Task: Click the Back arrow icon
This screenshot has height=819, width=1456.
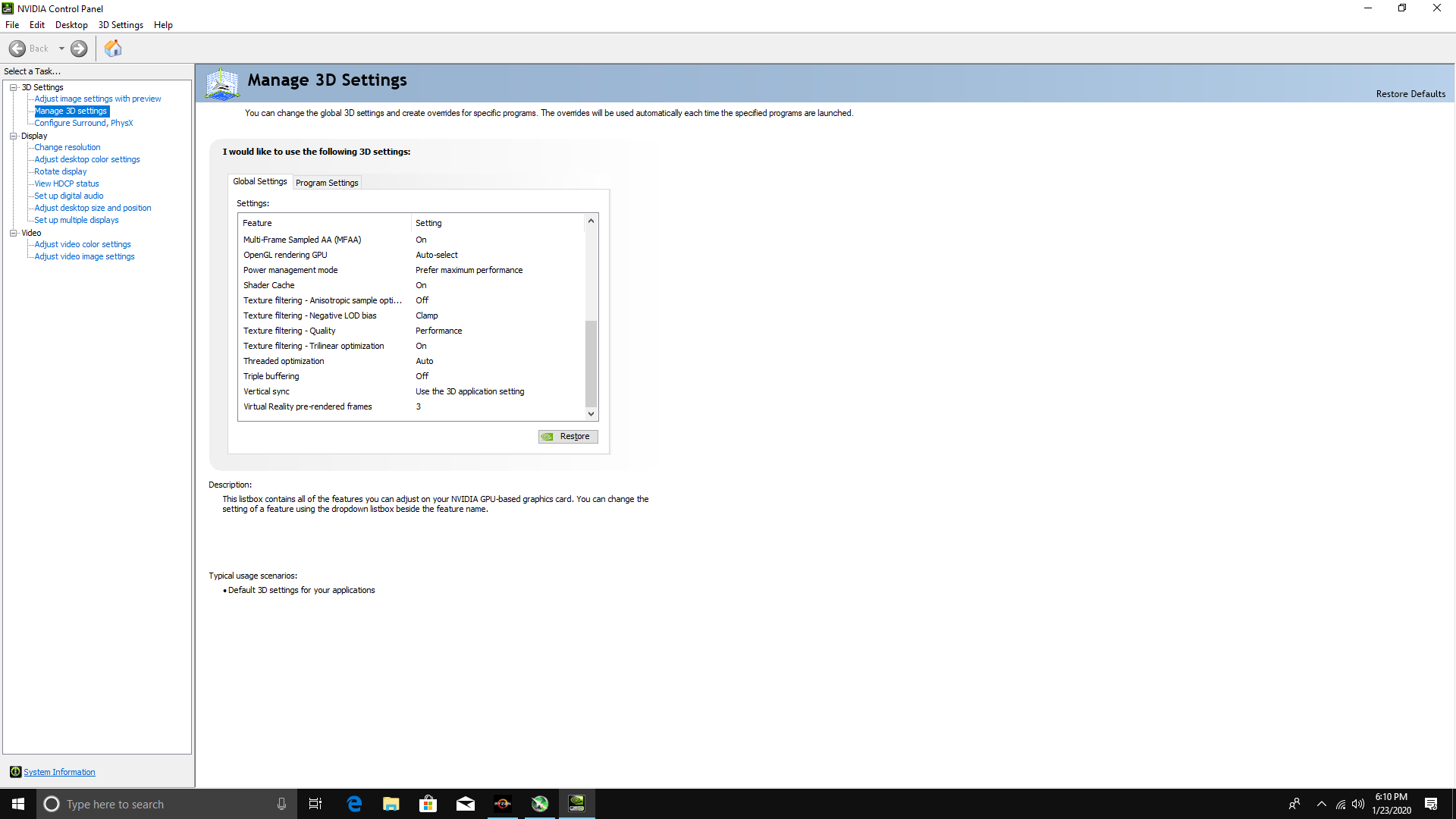Action: [x=17, y=49]
